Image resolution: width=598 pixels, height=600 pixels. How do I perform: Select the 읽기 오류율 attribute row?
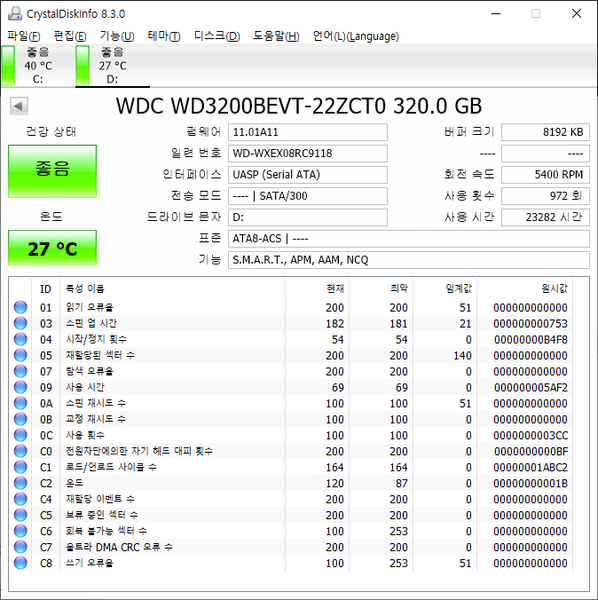[x=291, y=307]
